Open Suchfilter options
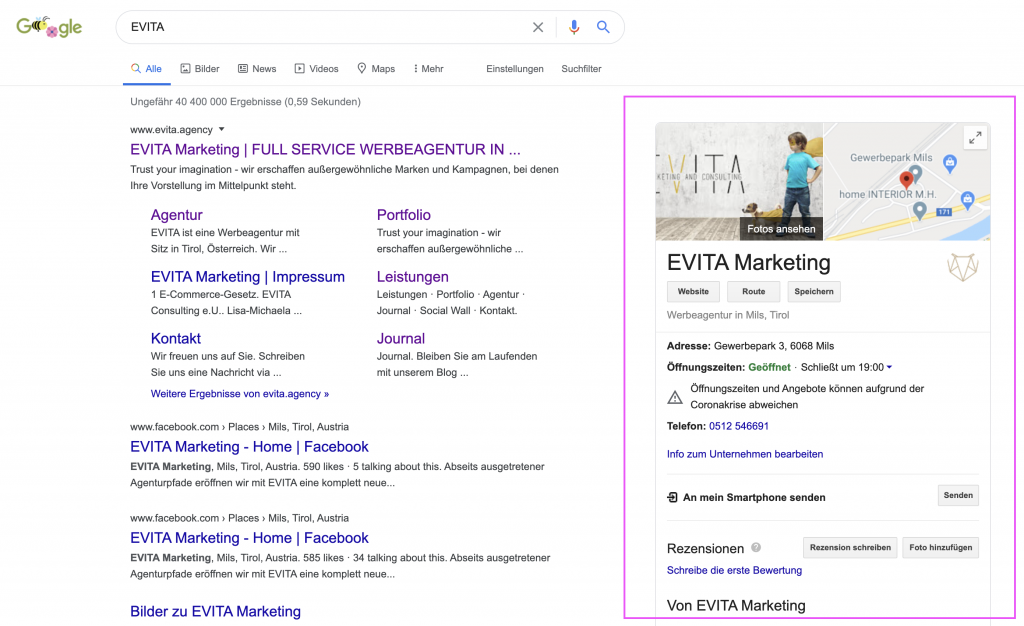 (x=581, y=69)
